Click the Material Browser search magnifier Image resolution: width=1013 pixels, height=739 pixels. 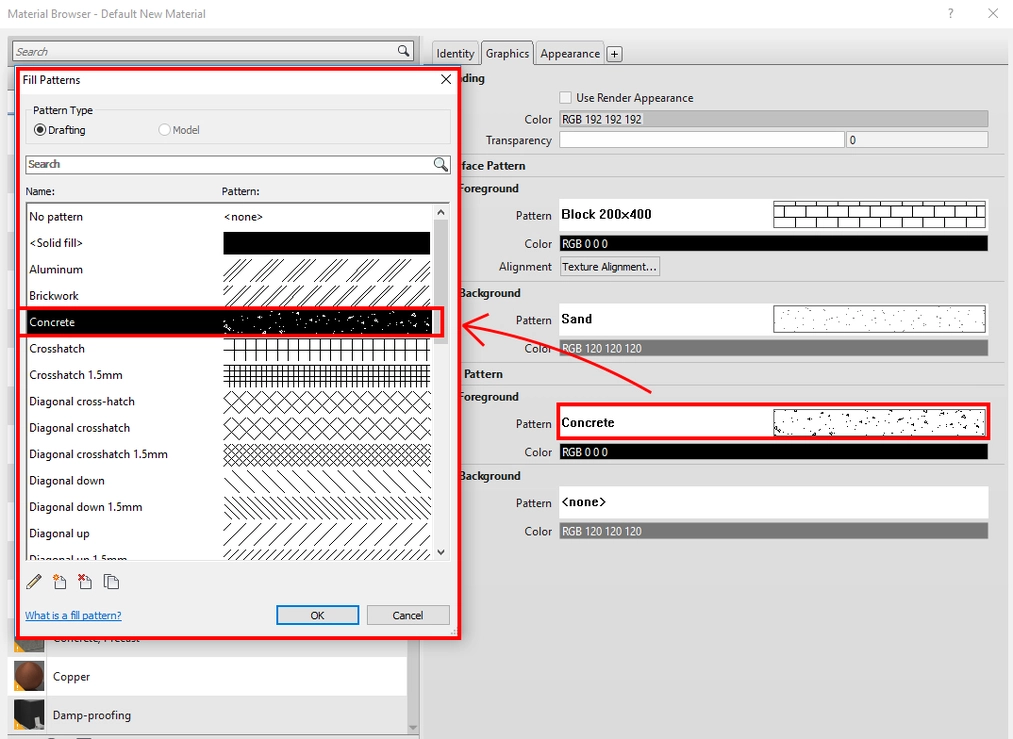click(403, 49)
